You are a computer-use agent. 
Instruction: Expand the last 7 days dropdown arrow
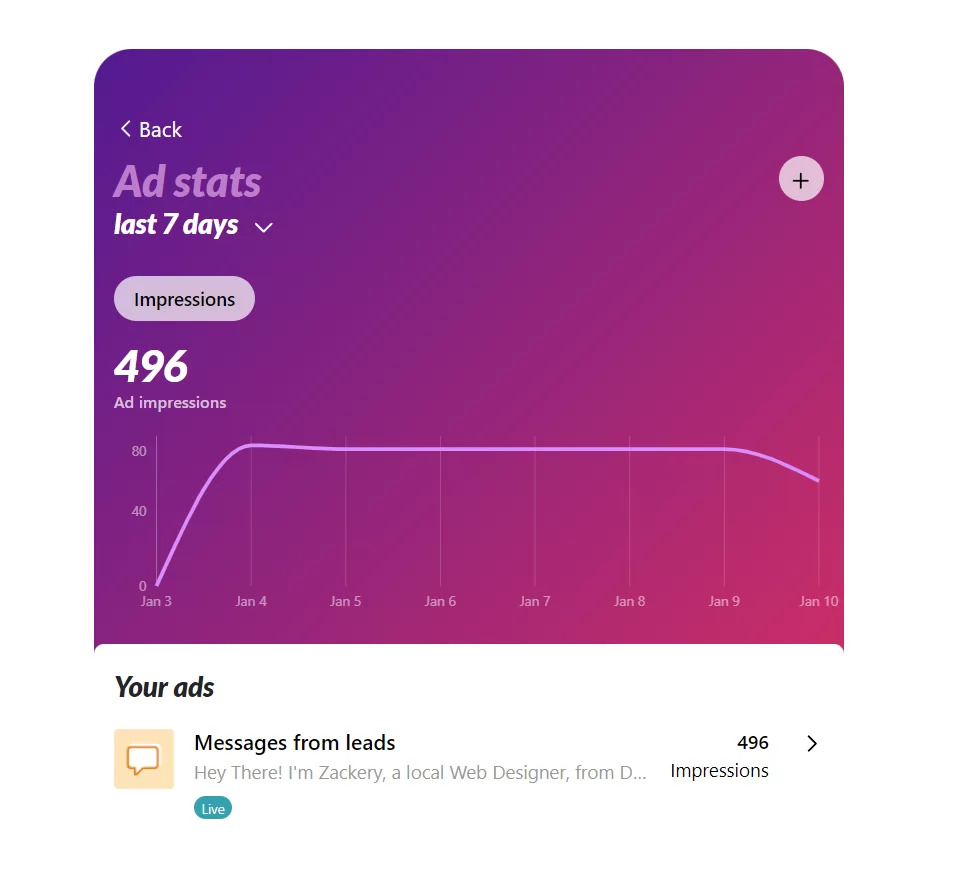(x=263, y=227)
